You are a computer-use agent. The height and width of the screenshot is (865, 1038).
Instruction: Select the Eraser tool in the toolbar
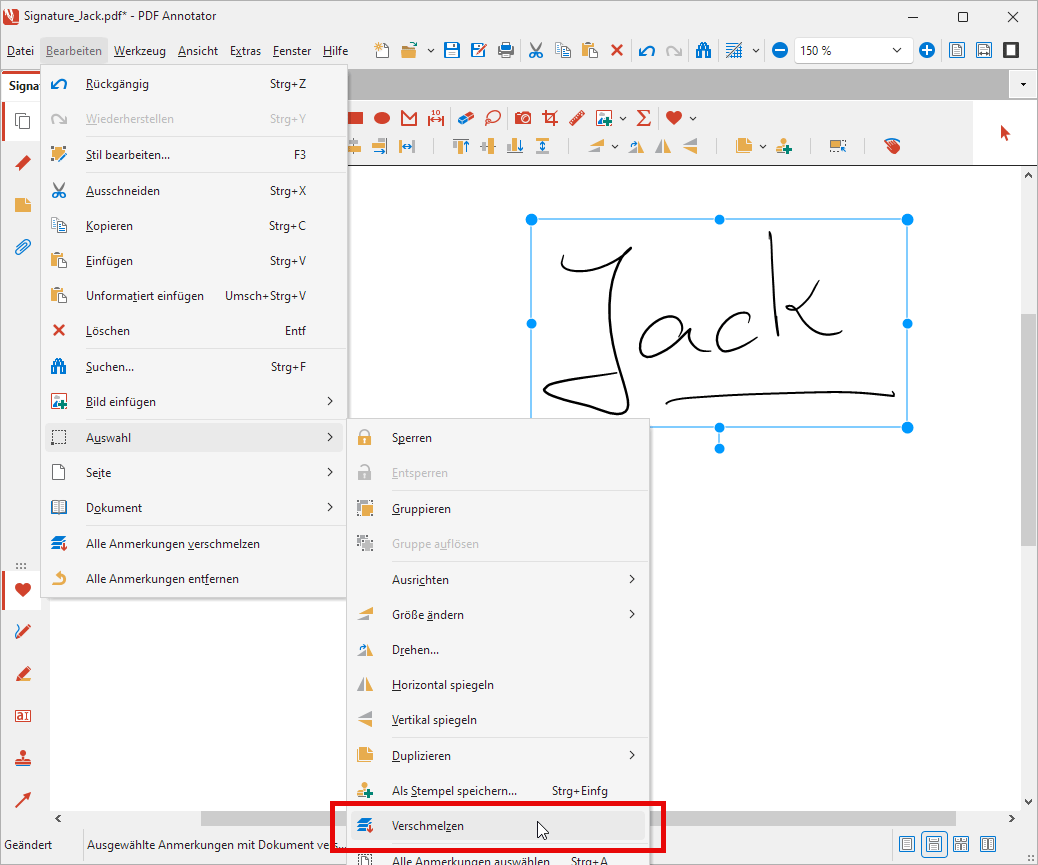coord(464,118)
